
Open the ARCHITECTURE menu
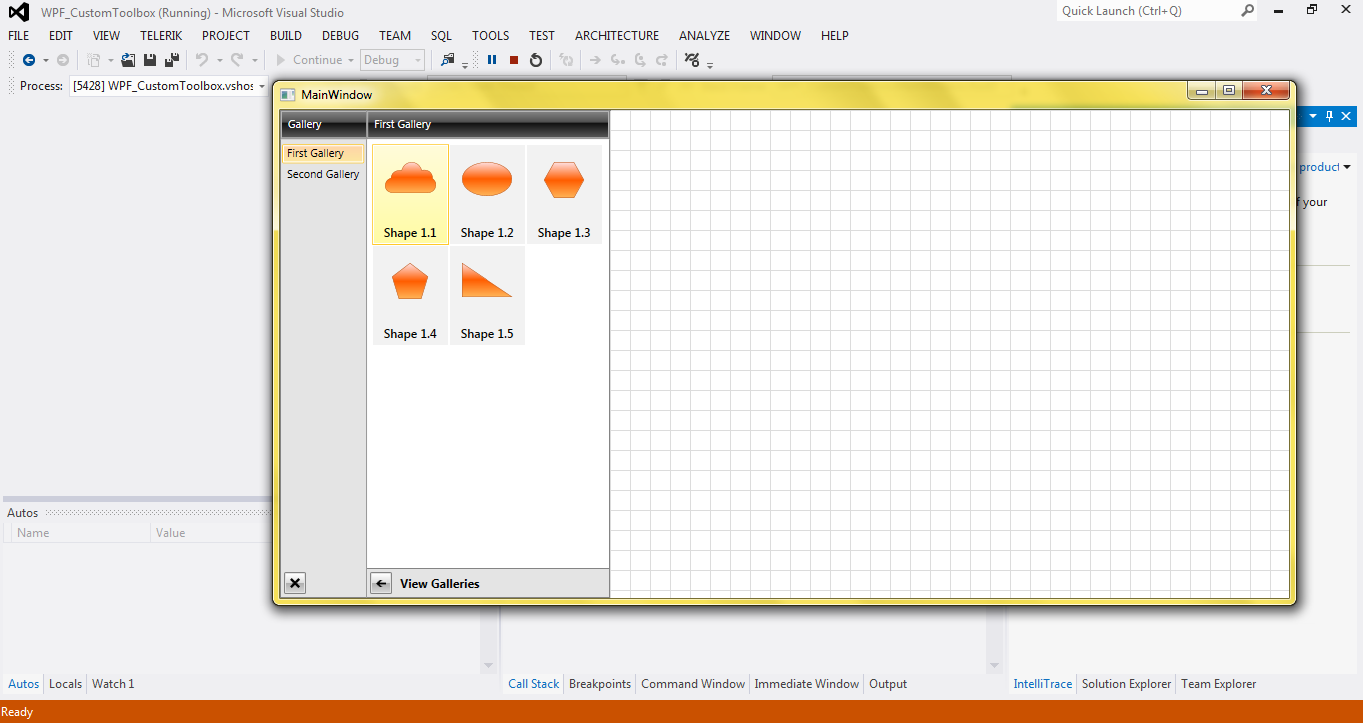tap(617, 35)
